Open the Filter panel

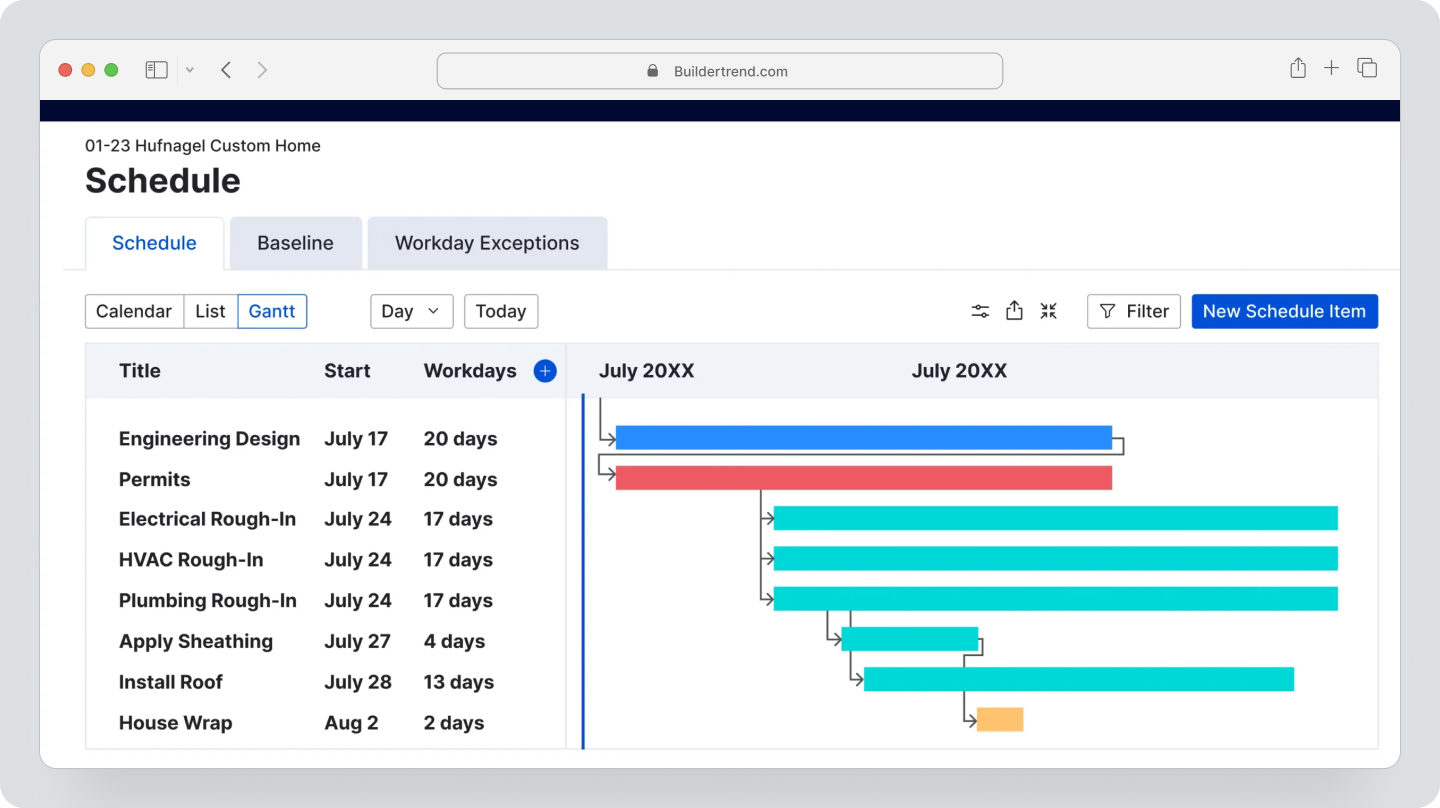click(1133, 311)
